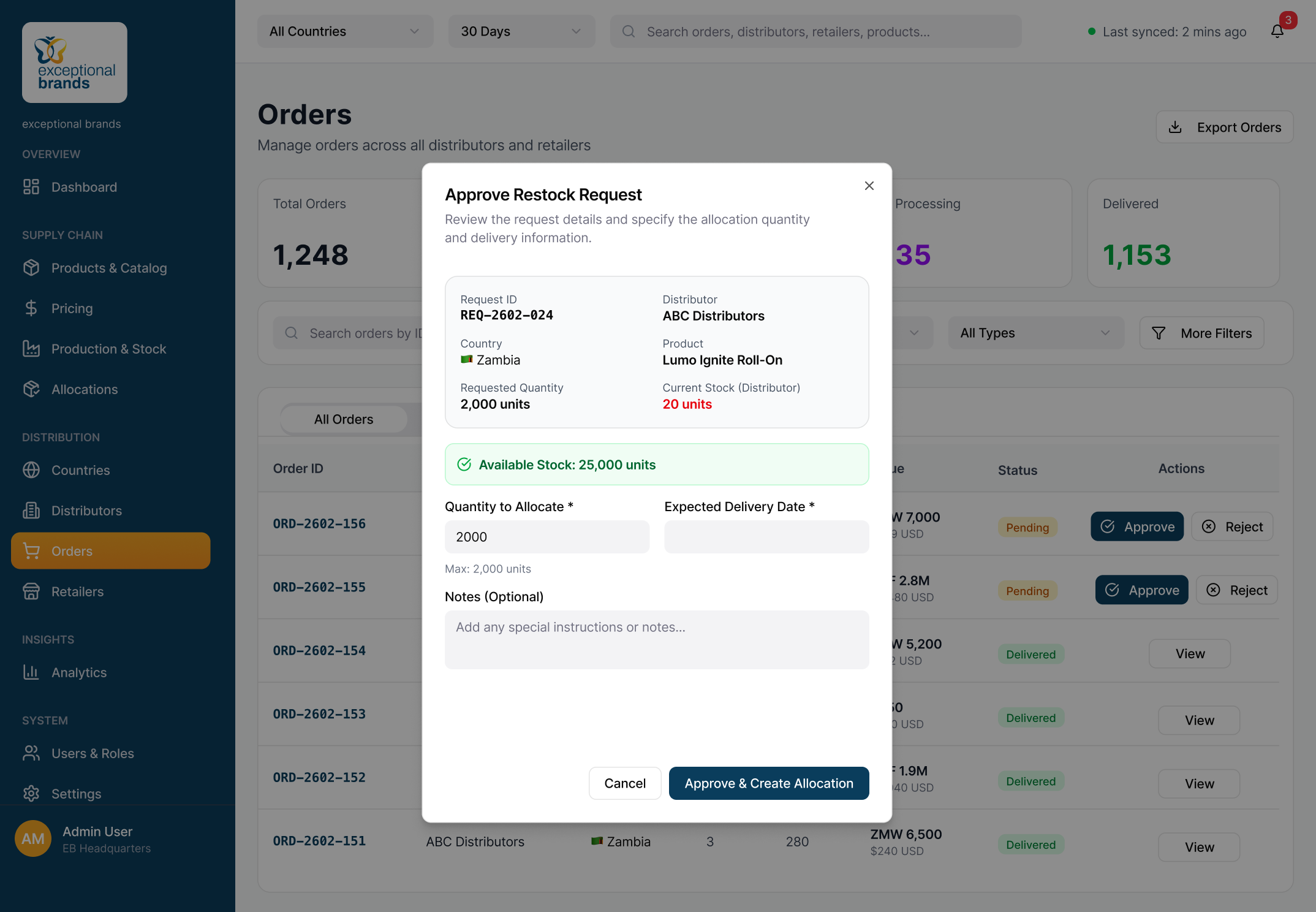View order ORD-2602-153
The image size is (1316, 912).
pos(1199,720)
